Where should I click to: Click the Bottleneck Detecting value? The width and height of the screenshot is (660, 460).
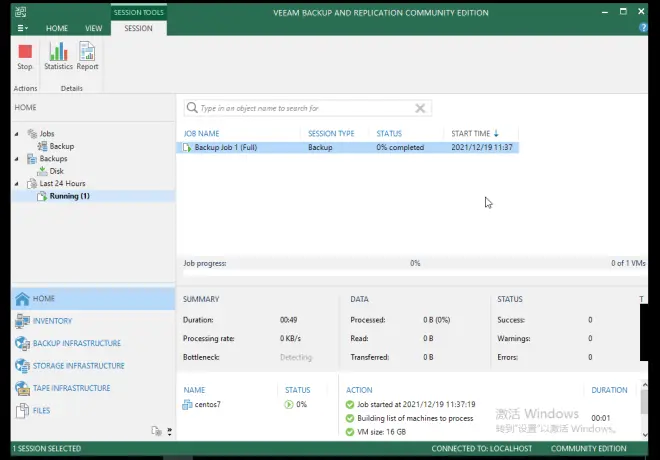coord(296,357)
